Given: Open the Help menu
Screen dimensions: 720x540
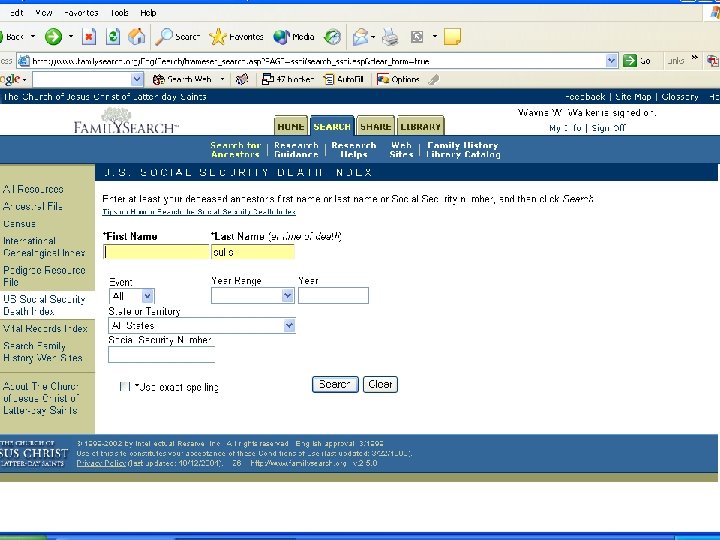Looking at the screenshot, I should pos(148,13).
